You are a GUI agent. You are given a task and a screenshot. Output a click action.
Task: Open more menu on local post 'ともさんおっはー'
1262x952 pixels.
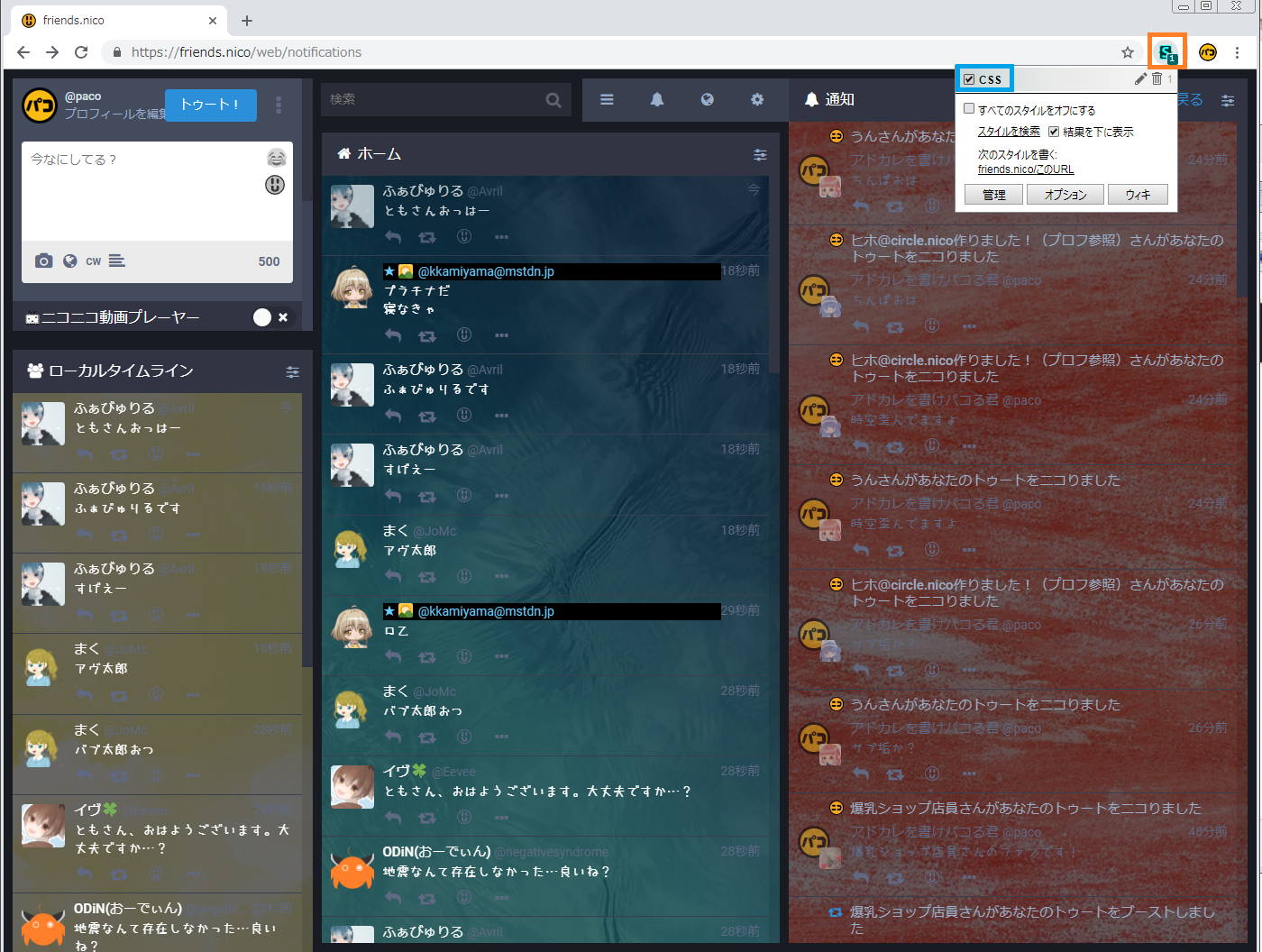[193, 454]
